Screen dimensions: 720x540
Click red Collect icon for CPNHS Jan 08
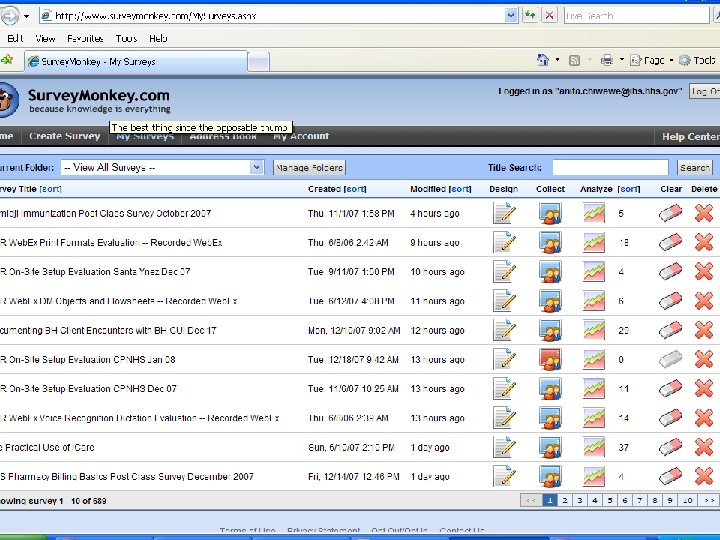550,360
